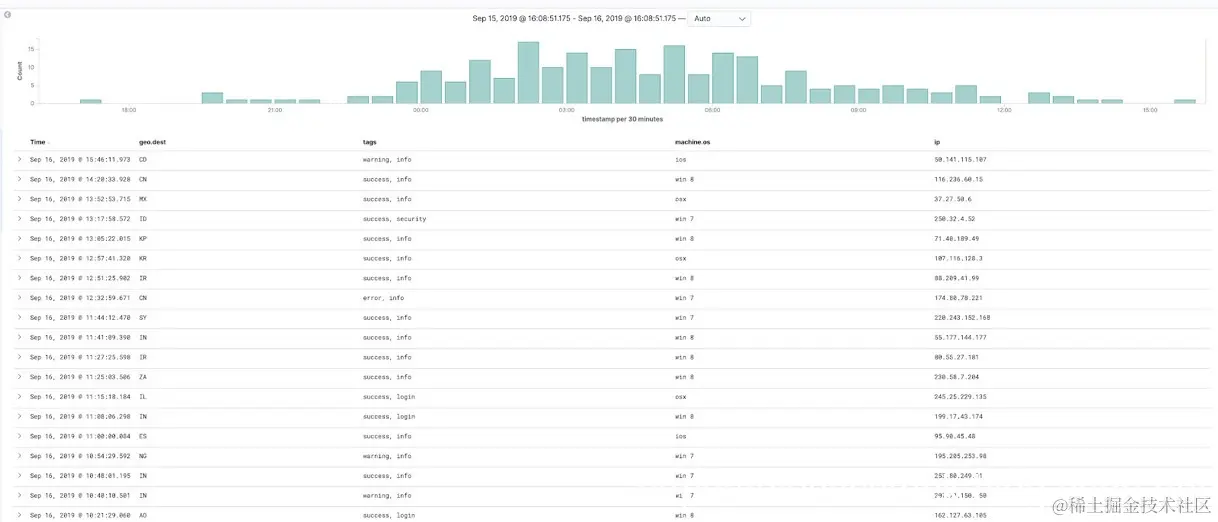The width and height of the screenshot is (1218, 522).
Task: Click the timestamp Sep 16, 2019 @ 11:27:25.598
Action: point(80,357)
